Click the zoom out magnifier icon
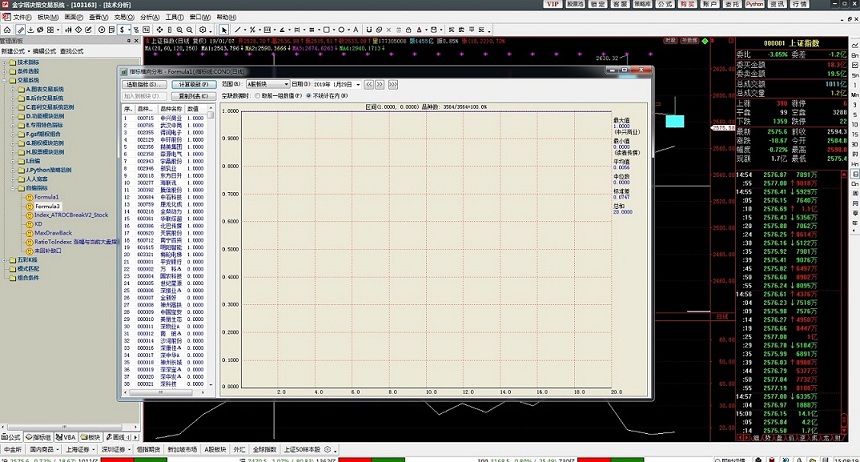The height and width of the screenshot is (462, 860). coord(190,29)
